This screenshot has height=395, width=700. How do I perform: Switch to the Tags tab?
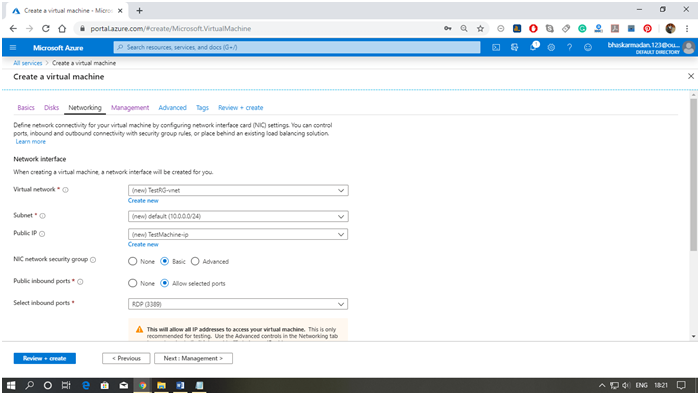click(x=202, y=108)
